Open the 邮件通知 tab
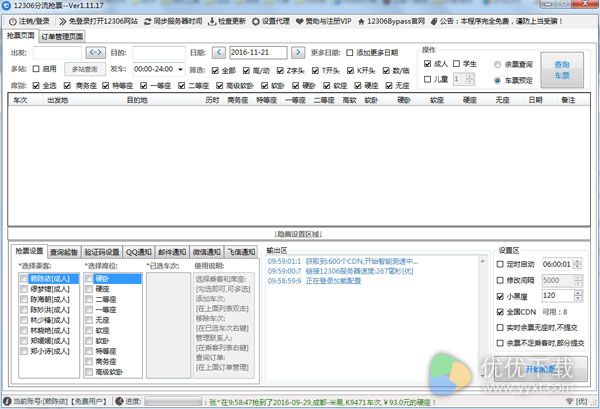Image resolution: width=600 pixels, height=409 pixels. coord(172,252)
